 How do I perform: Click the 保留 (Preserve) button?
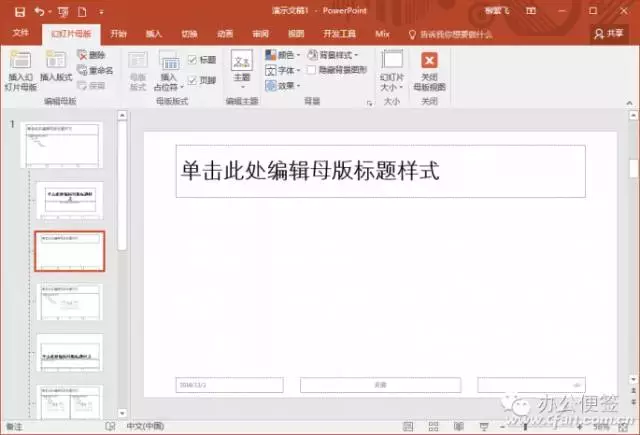click(x=91, y=85)
